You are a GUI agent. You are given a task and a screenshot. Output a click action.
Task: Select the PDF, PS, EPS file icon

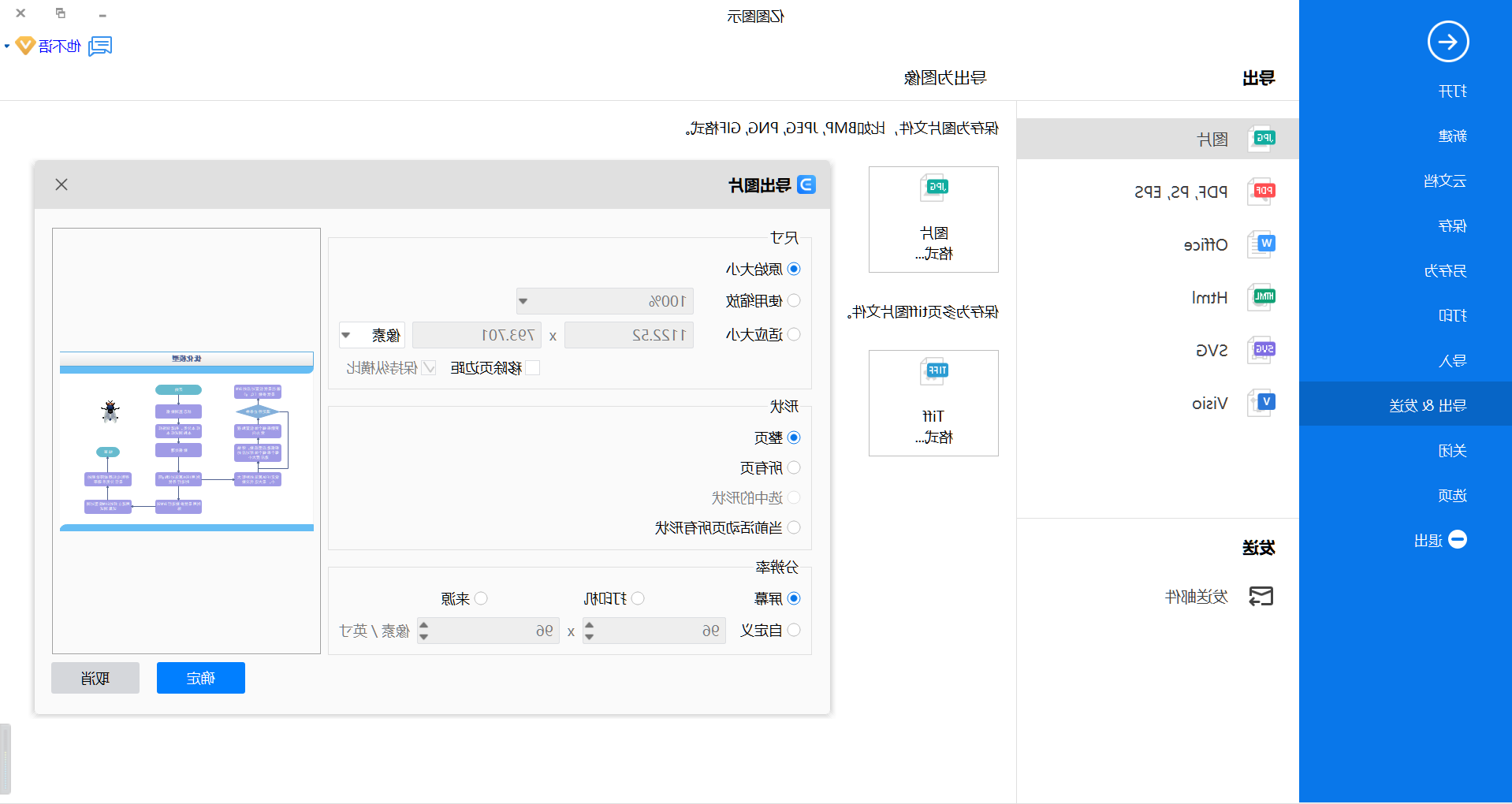click(x=1261, y=192)
